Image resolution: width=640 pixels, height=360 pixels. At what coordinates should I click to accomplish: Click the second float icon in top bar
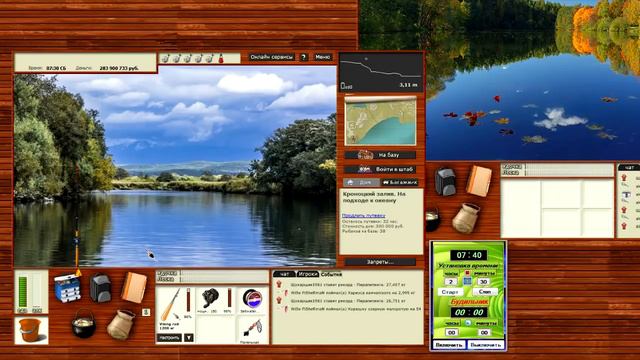[x=176, y=59]
